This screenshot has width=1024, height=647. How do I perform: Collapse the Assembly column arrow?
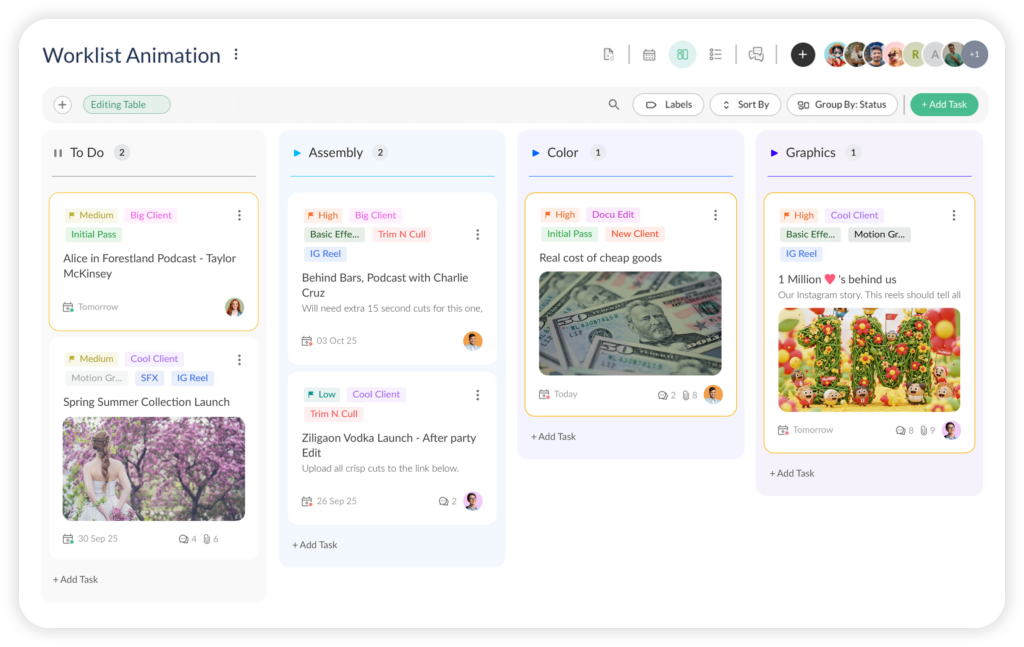click(x=297, y=153)
